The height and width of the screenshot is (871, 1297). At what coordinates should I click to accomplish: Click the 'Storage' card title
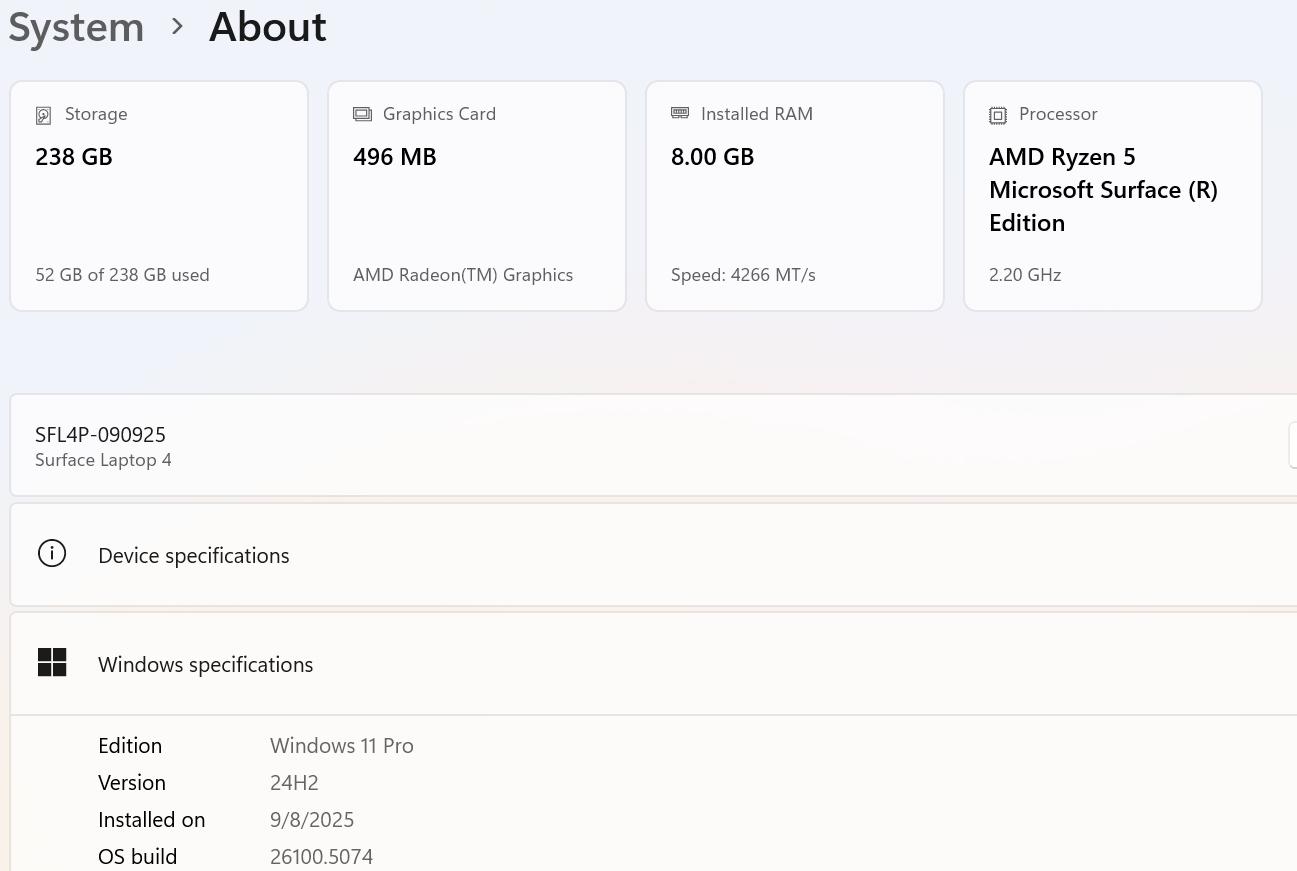[96, 114]
